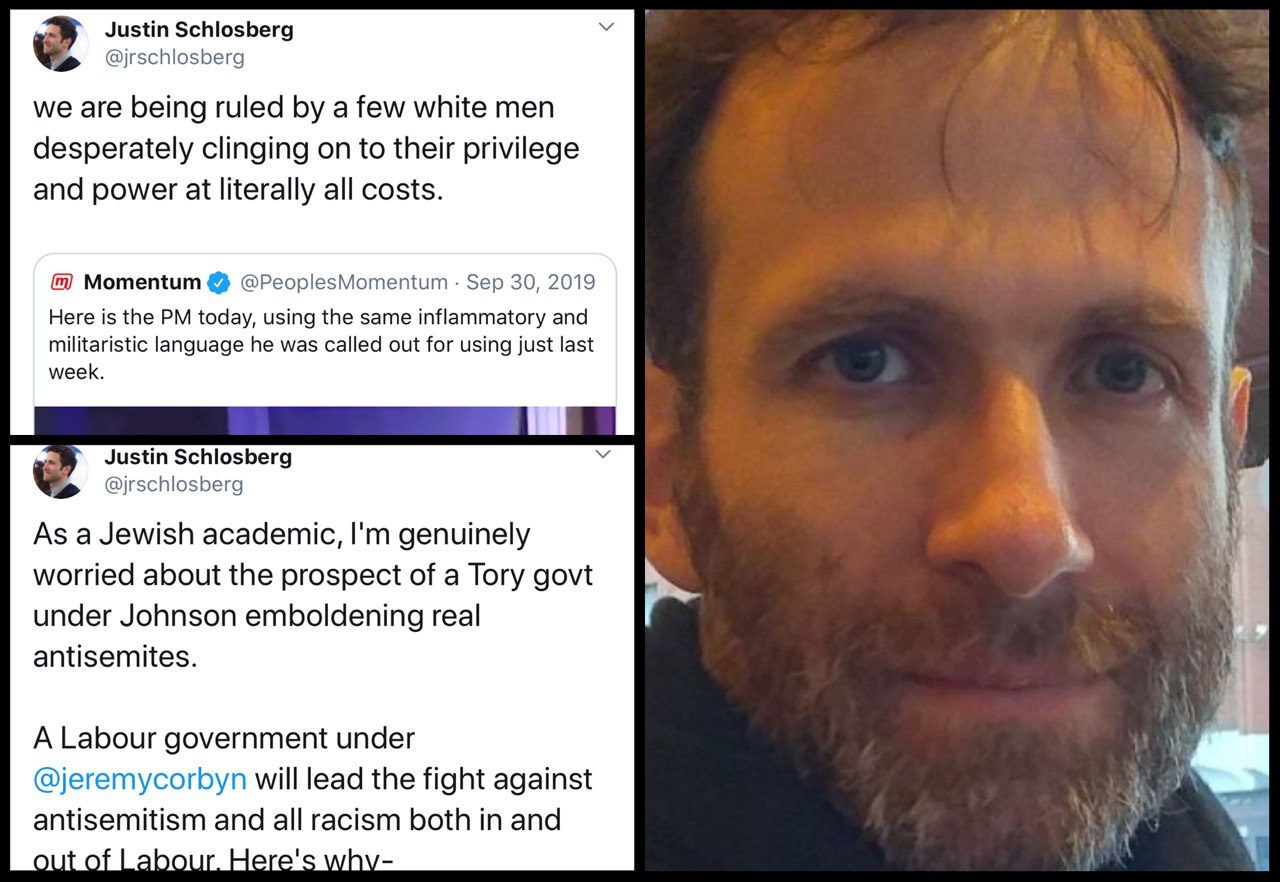Screen dimensions: 1280x882
Task: Click the avatar on the 'ruled by a few white men' tweet
Action: coord(61,44)
